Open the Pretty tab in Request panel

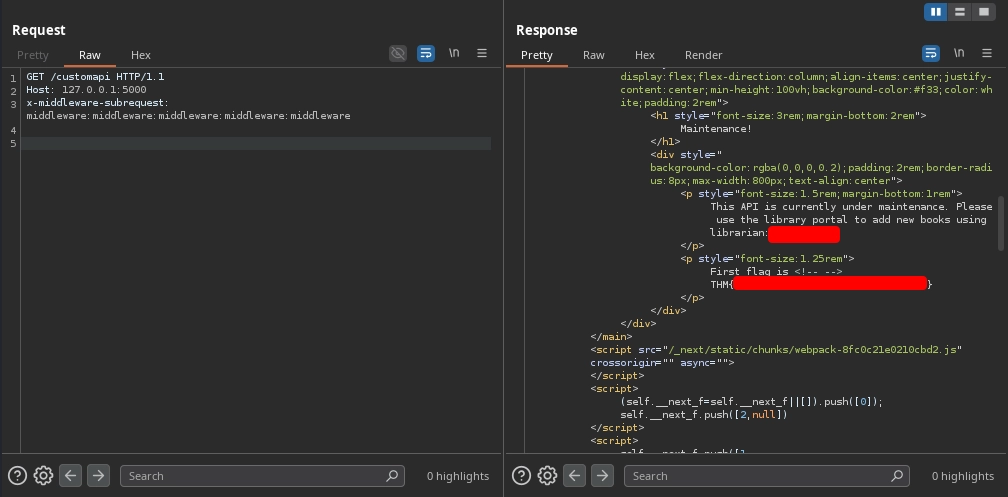point(33,55)
